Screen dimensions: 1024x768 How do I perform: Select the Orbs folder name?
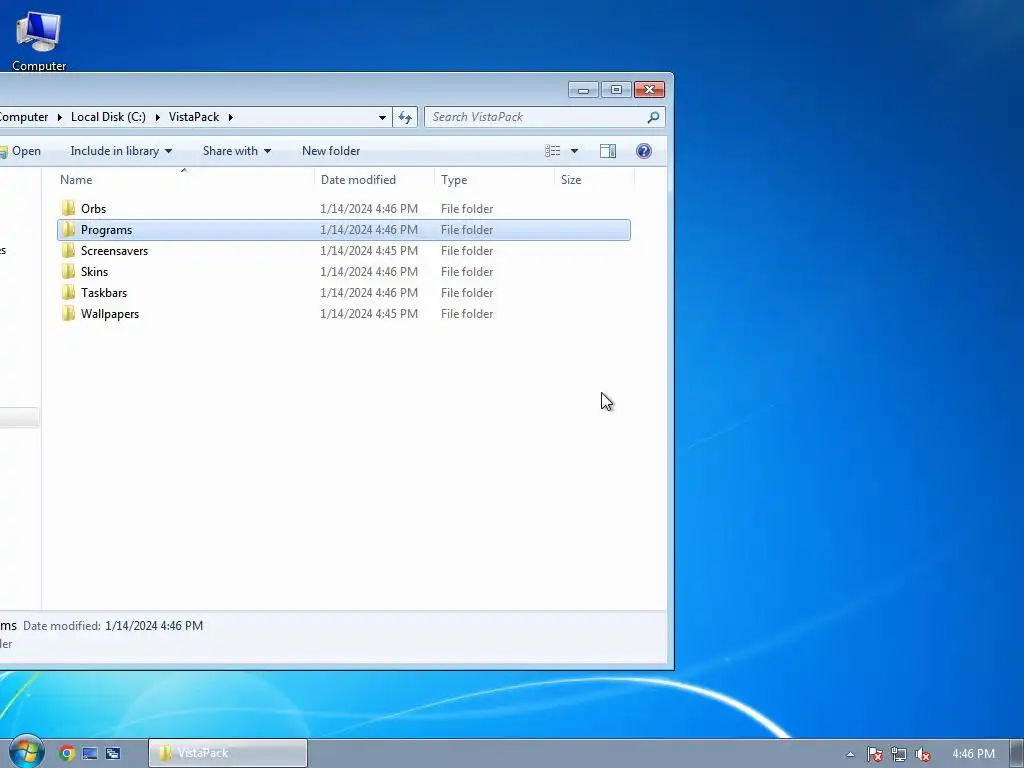tap(93, 209)
